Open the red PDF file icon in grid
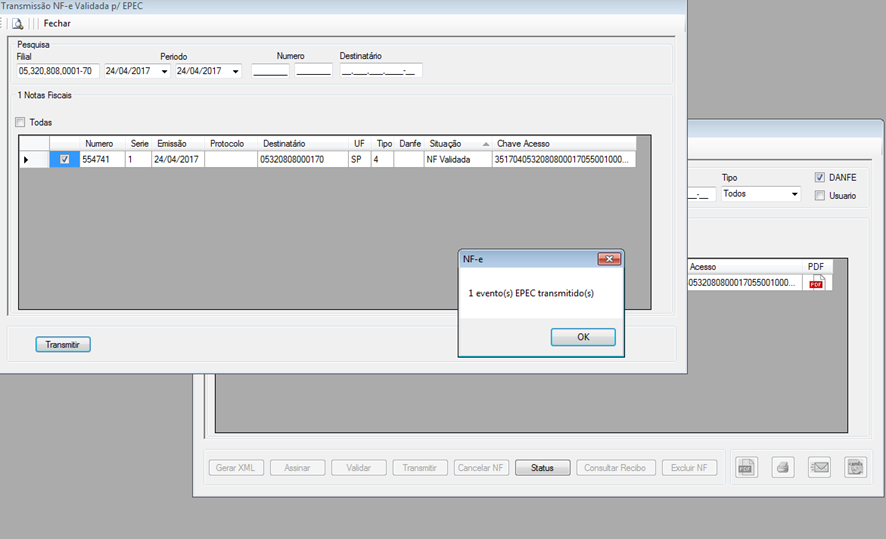Viewport: 886px width, 539px height. tap(816, 282)
